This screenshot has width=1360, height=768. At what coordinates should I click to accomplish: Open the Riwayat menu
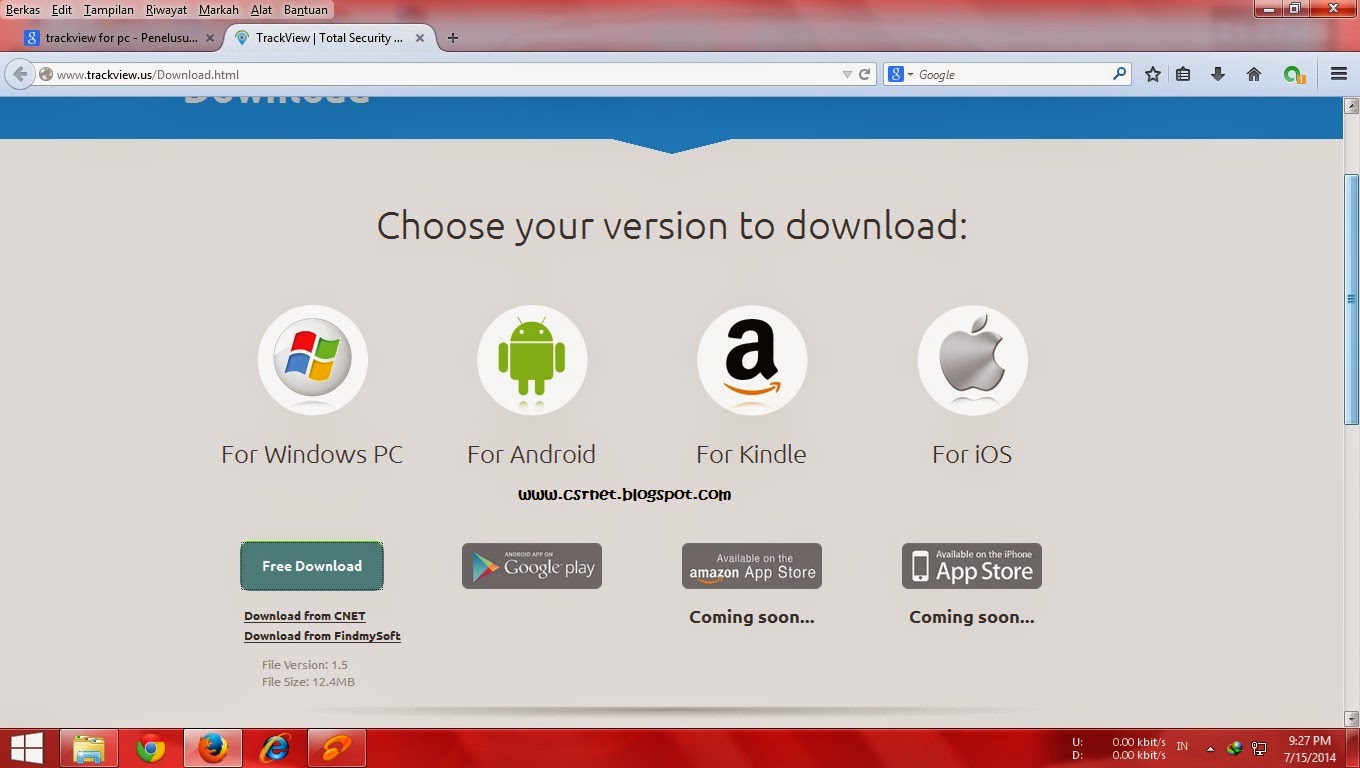click(x=166, y=10)
